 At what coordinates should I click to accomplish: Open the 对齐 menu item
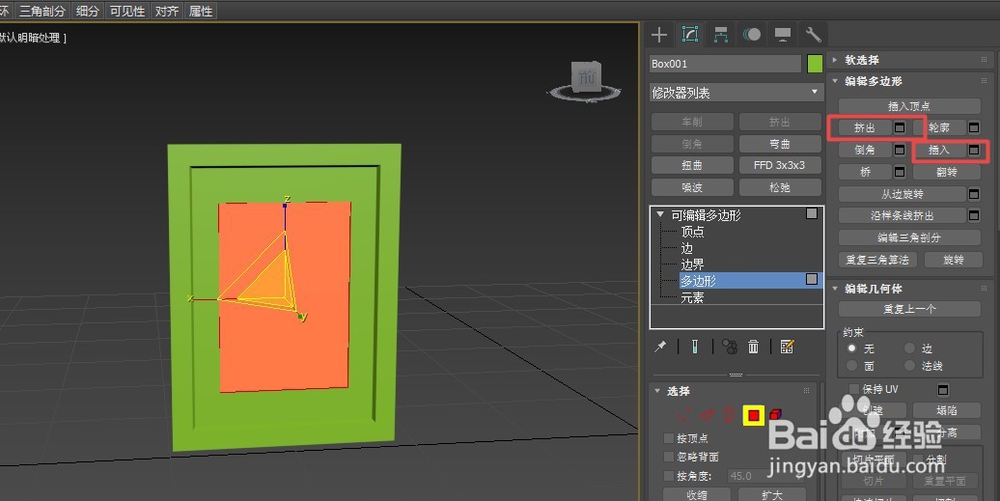(167, 11)
